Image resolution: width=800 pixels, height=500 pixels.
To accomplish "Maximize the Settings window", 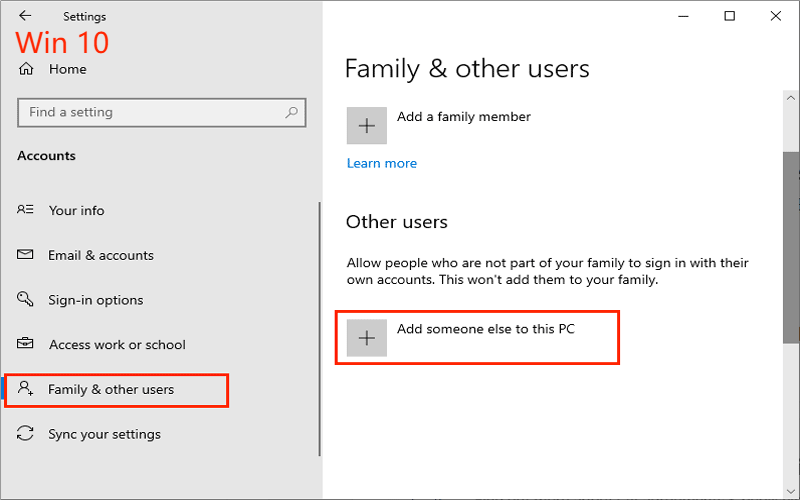I will 730,16.
